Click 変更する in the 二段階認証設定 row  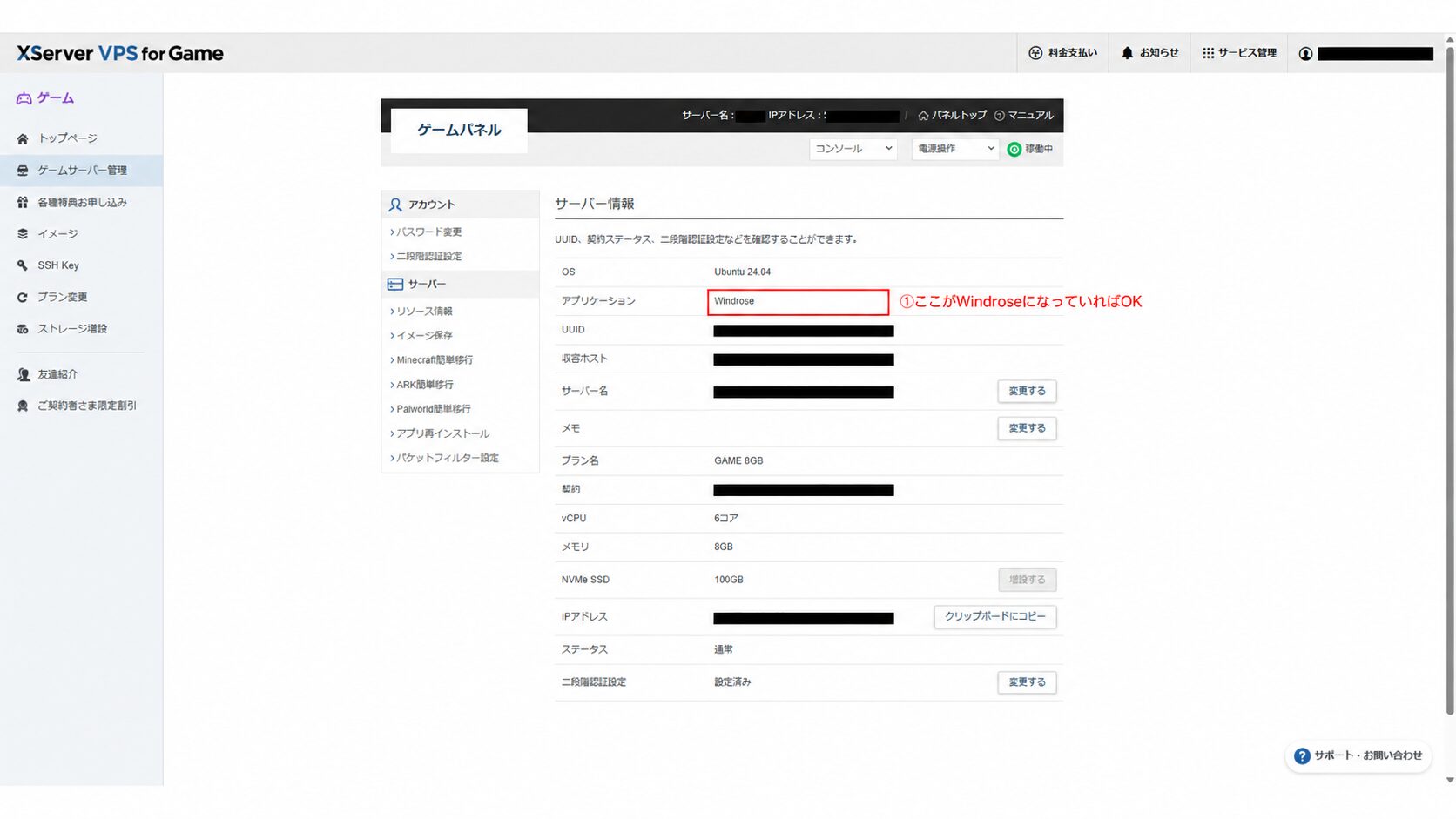click(x=1027, y=682)
